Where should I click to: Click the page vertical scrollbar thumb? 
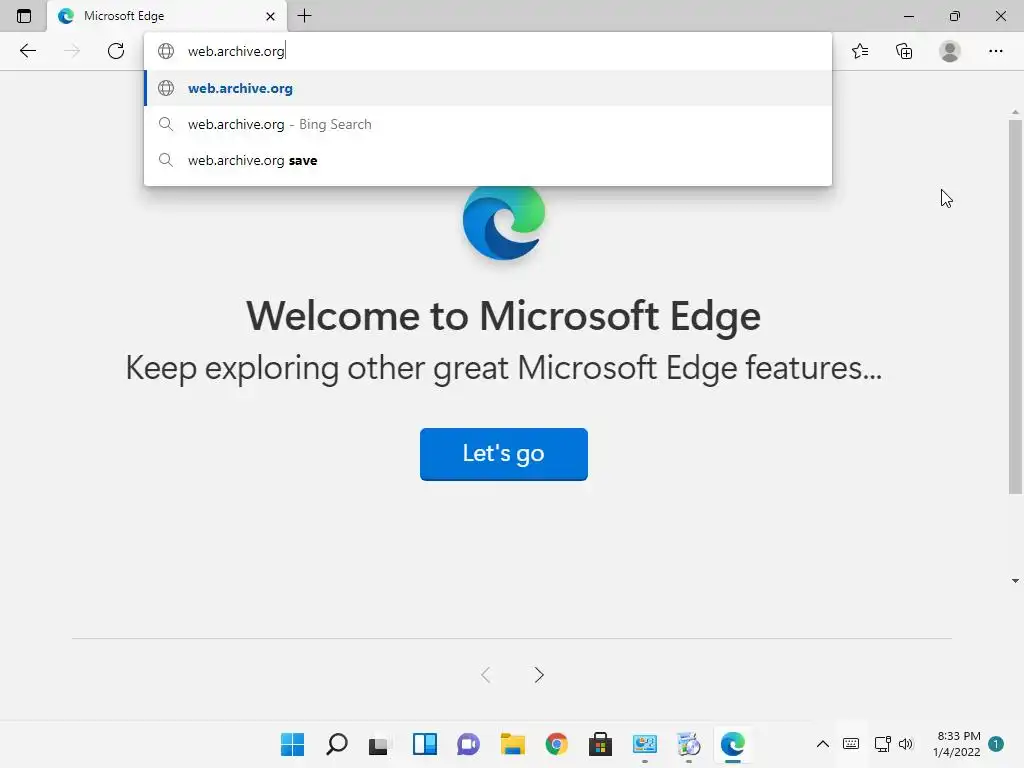point(1015,307)
